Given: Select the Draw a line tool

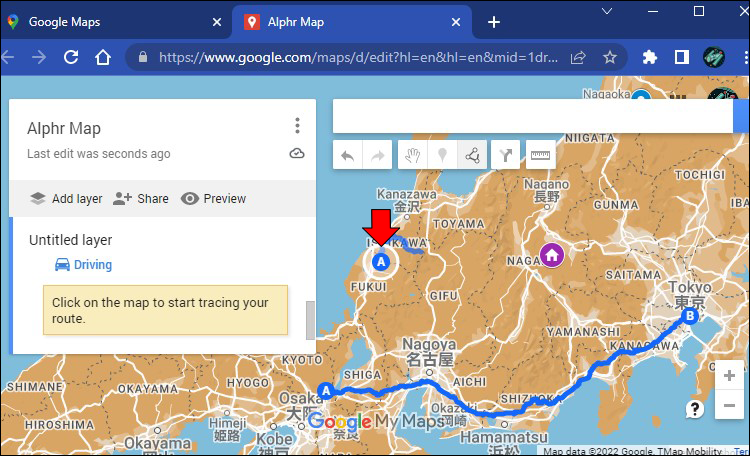Looking at the screenshot, I should (472, 155).
